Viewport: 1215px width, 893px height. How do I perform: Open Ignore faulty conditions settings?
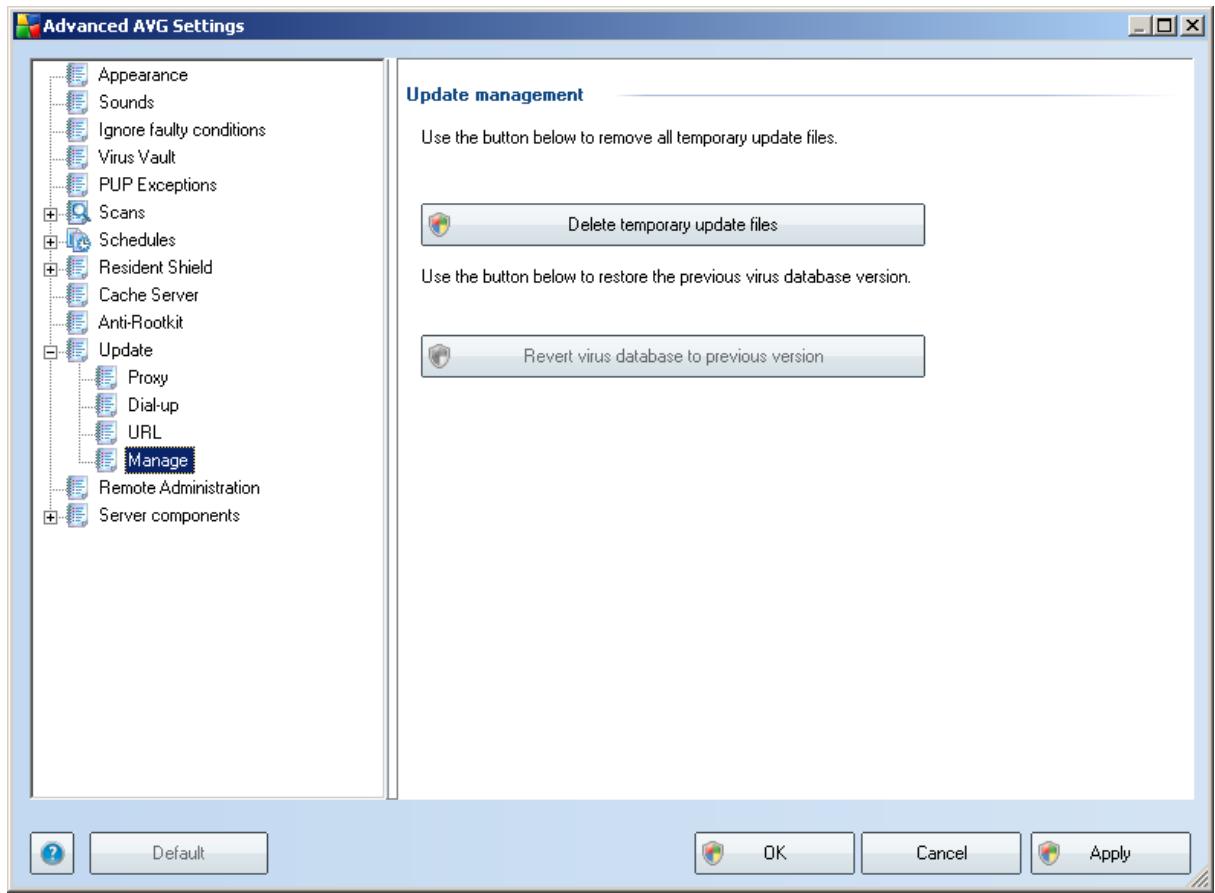point(181,130)
